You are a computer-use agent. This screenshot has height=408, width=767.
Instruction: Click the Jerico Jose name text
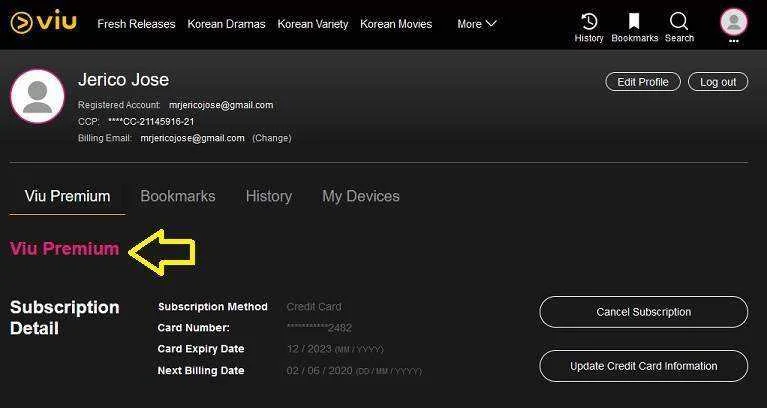(x=123, y=80)
